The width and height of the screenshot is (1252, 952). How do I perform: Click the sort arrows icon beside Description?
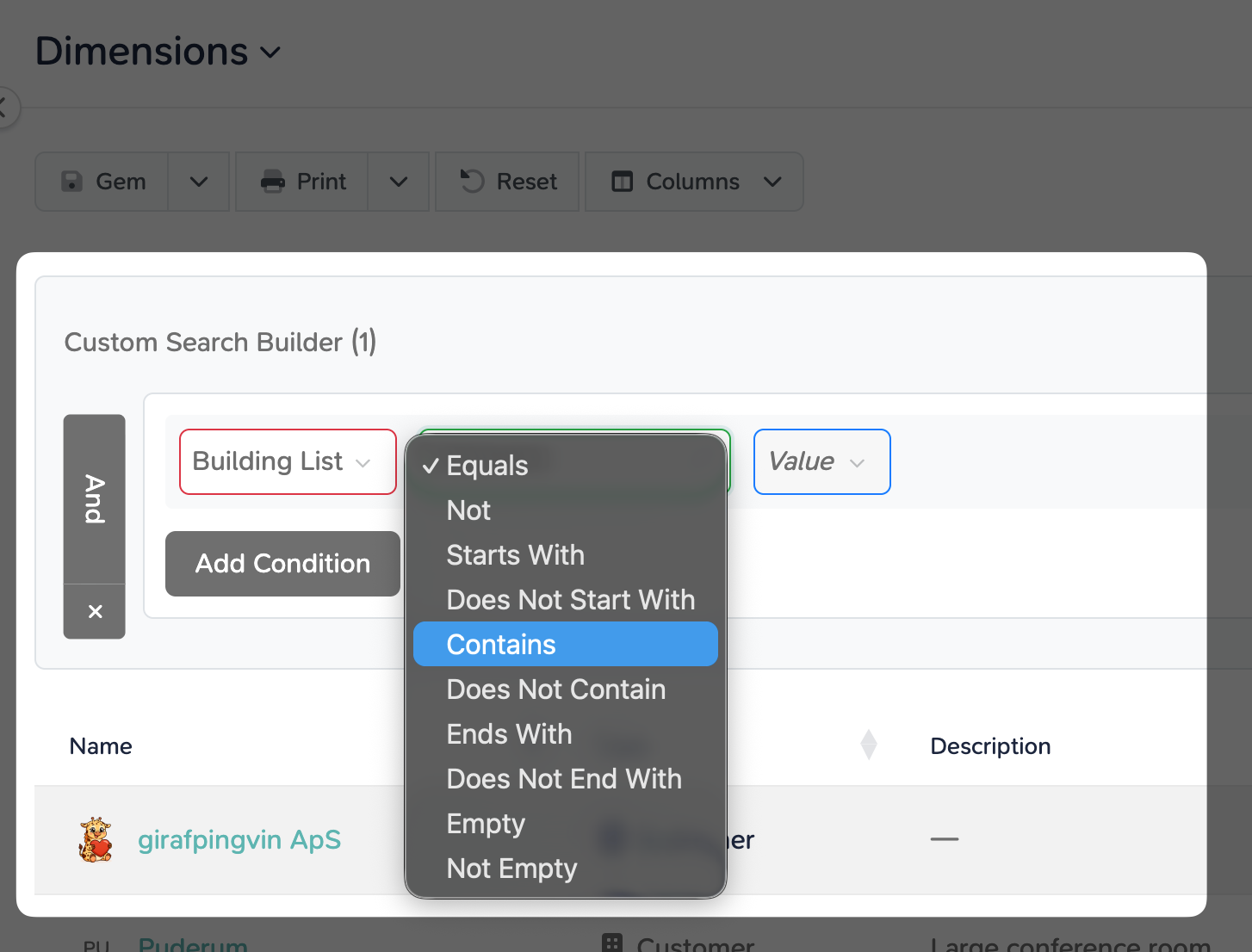pyautogui.click(x=869, y=745)
